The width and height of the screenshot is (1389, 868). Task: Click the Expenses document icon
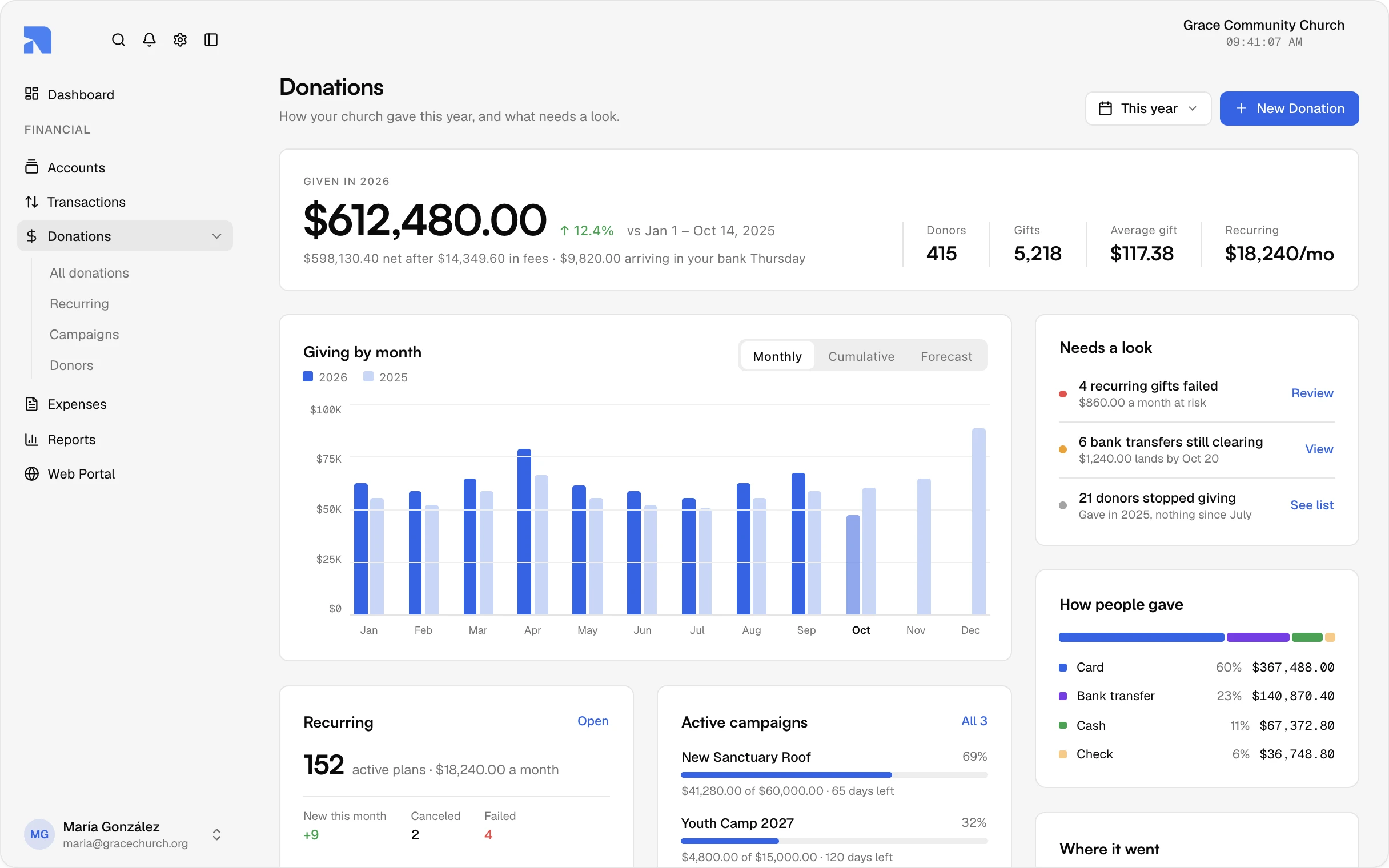point(31,404)
